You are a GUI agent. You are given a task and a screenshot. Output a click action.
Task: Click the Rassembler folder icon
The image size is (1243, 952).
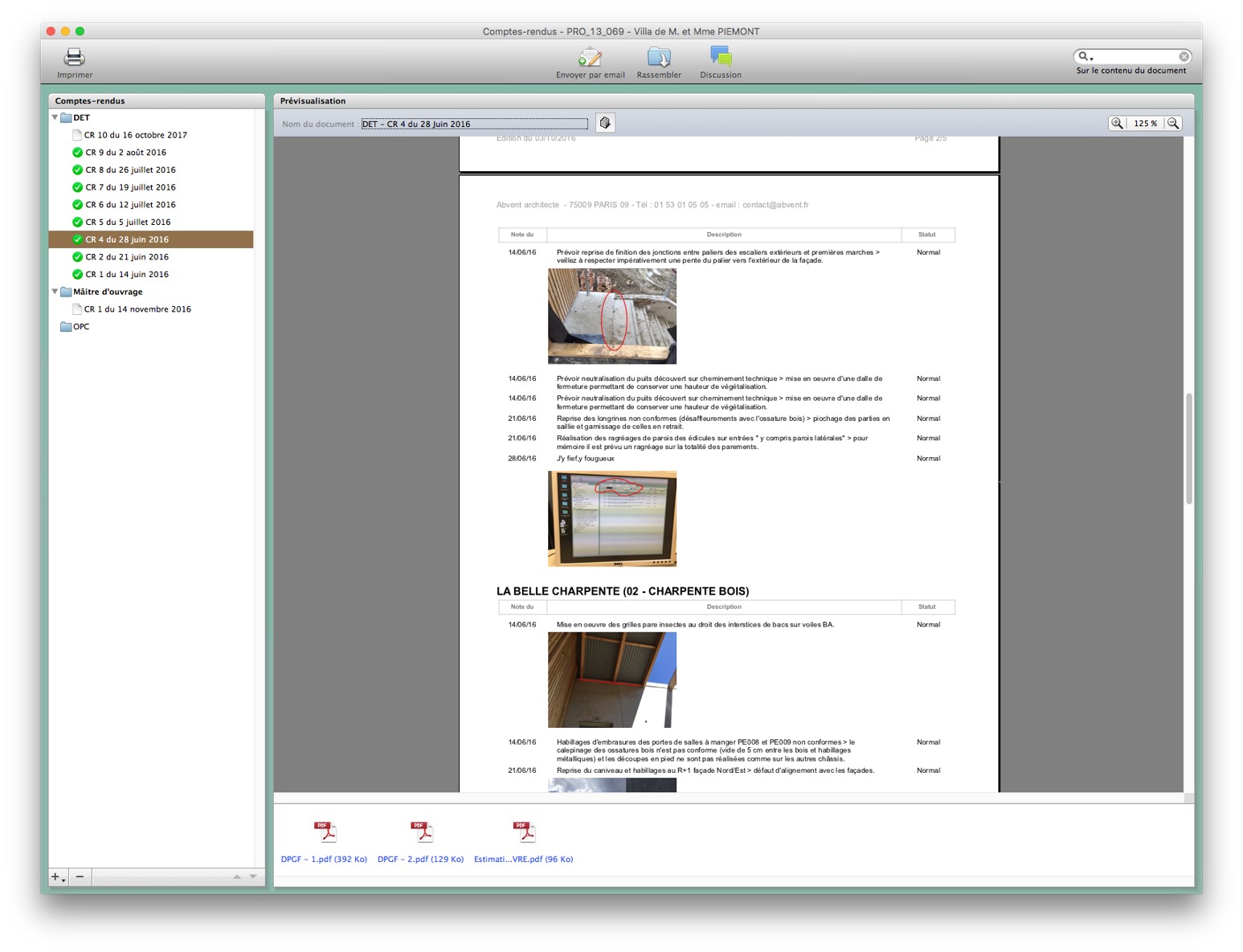(659, 57)
